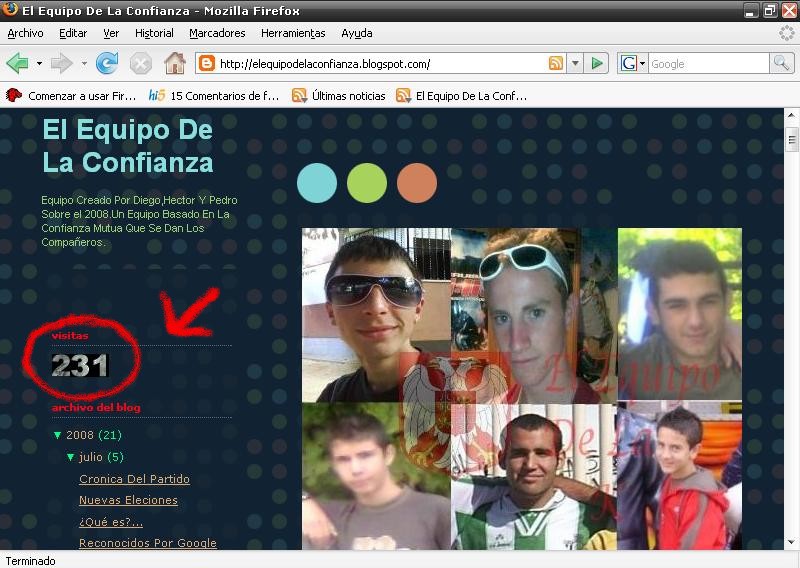Click the Terminado status bar text

[x=31, y=561]
